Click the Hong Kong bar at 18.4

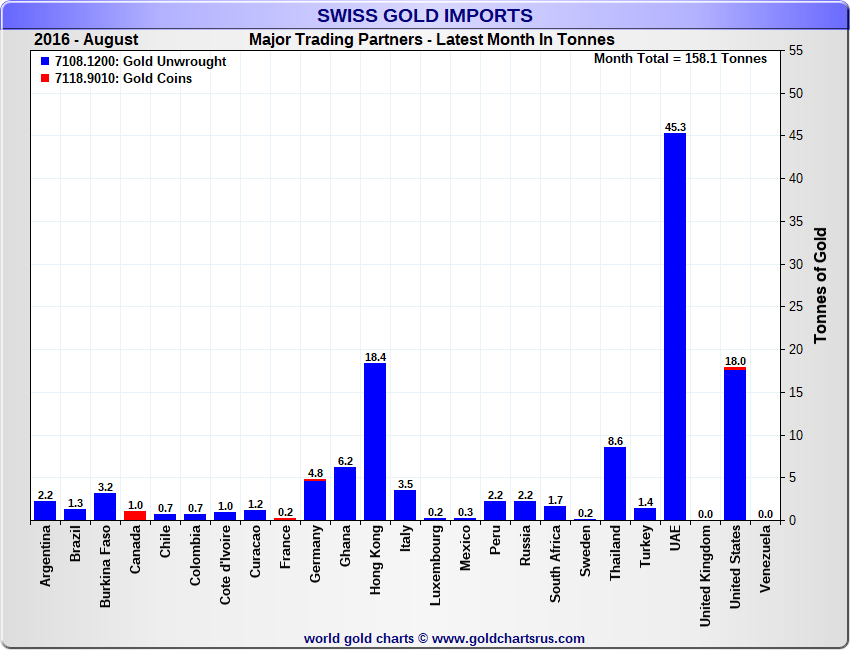[375, 441]
